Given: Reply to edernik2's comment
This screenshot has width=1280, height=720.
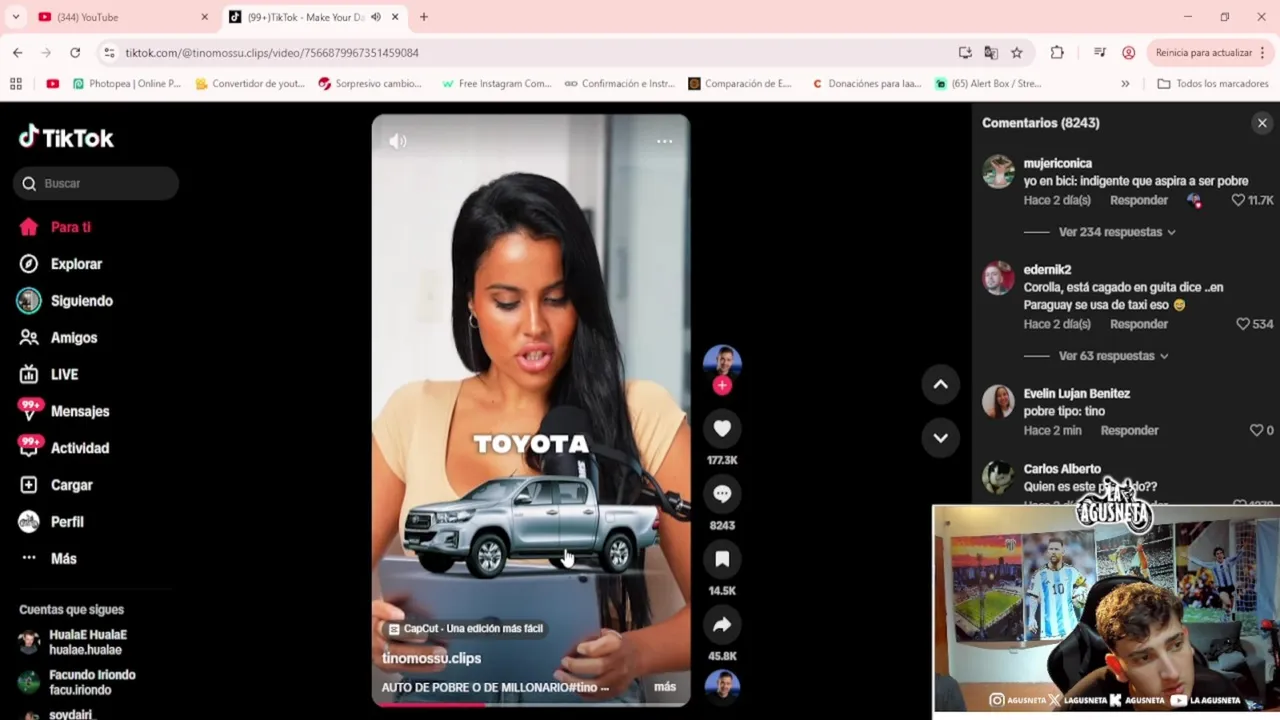Looking at the screenshot, I should [1139, 324].
